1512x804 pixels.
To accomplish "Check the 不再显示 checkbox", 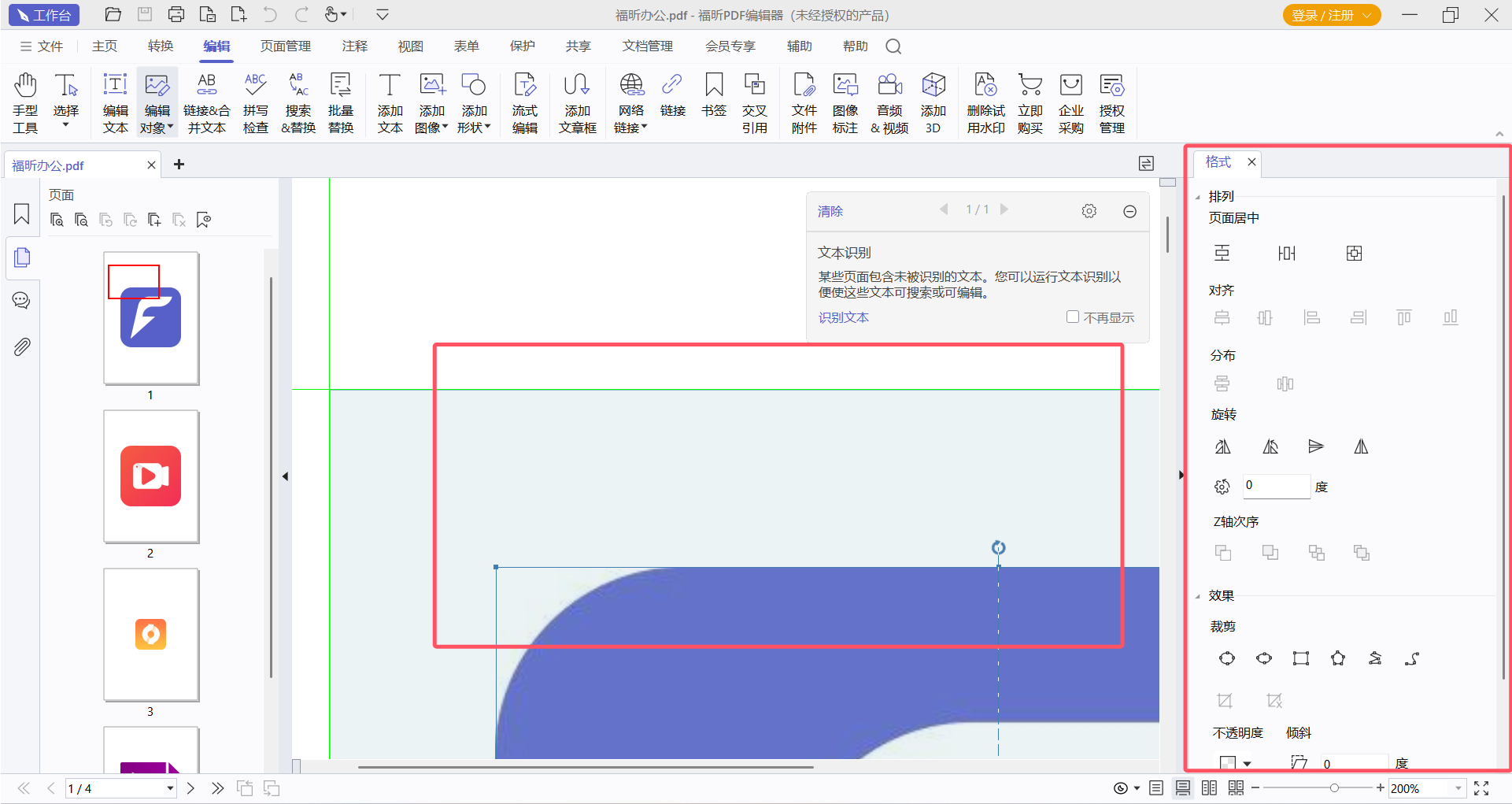I will click(1072, 317).
